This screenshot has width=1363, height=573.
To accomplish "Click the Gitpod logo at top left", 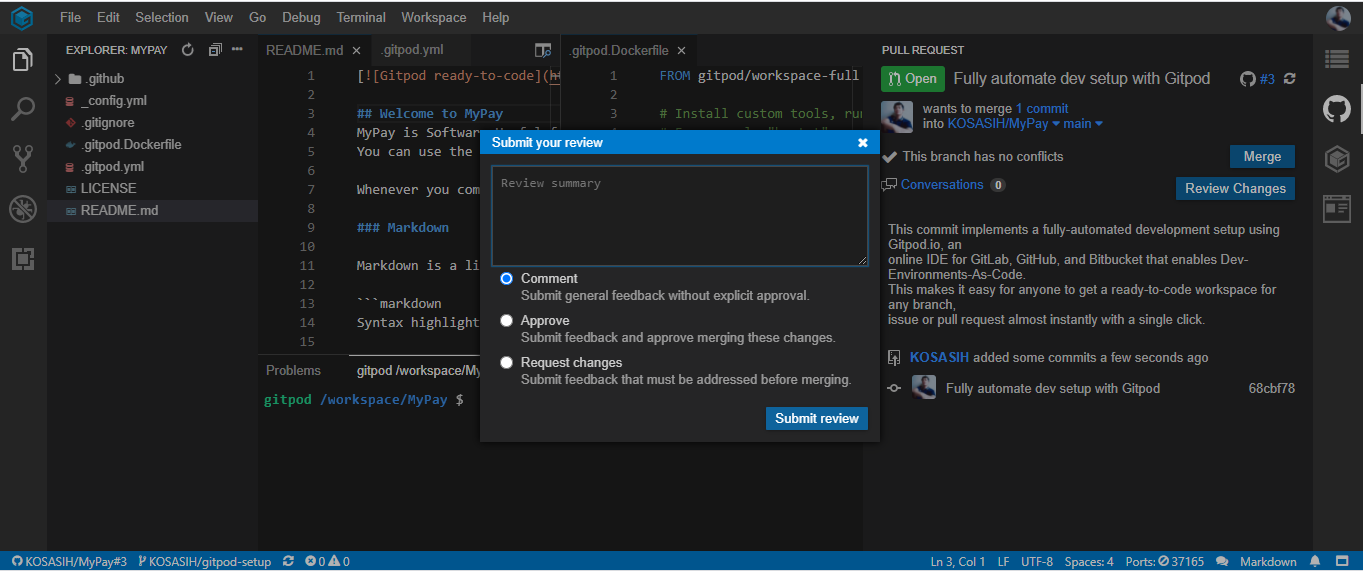I will pos(22,17).
